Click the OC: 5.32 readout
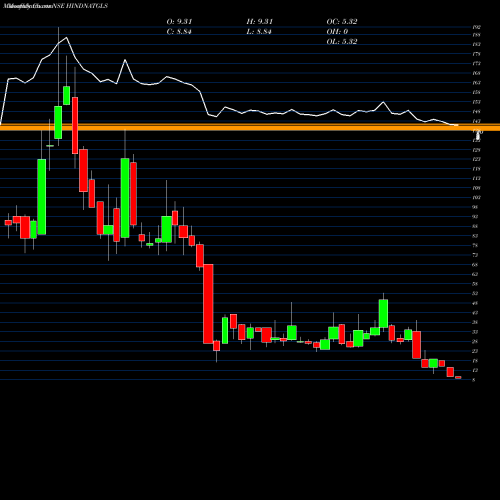Image resolution: width=500 pixels, height=500 pixels. tap(342, 22)
